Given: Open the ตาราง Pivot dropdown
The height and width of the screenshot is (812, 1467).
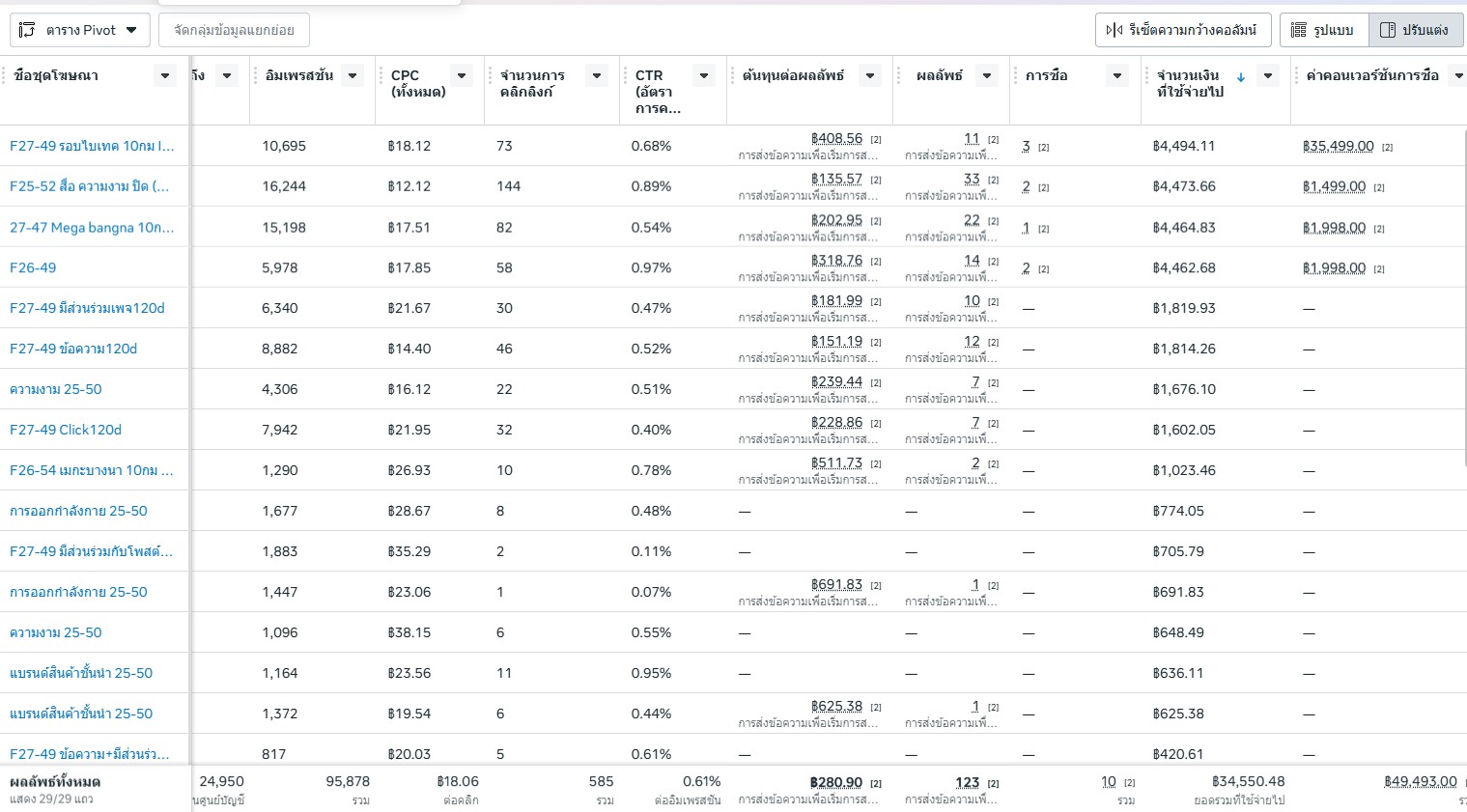Looking at the screenshot, I should point(80,30).
